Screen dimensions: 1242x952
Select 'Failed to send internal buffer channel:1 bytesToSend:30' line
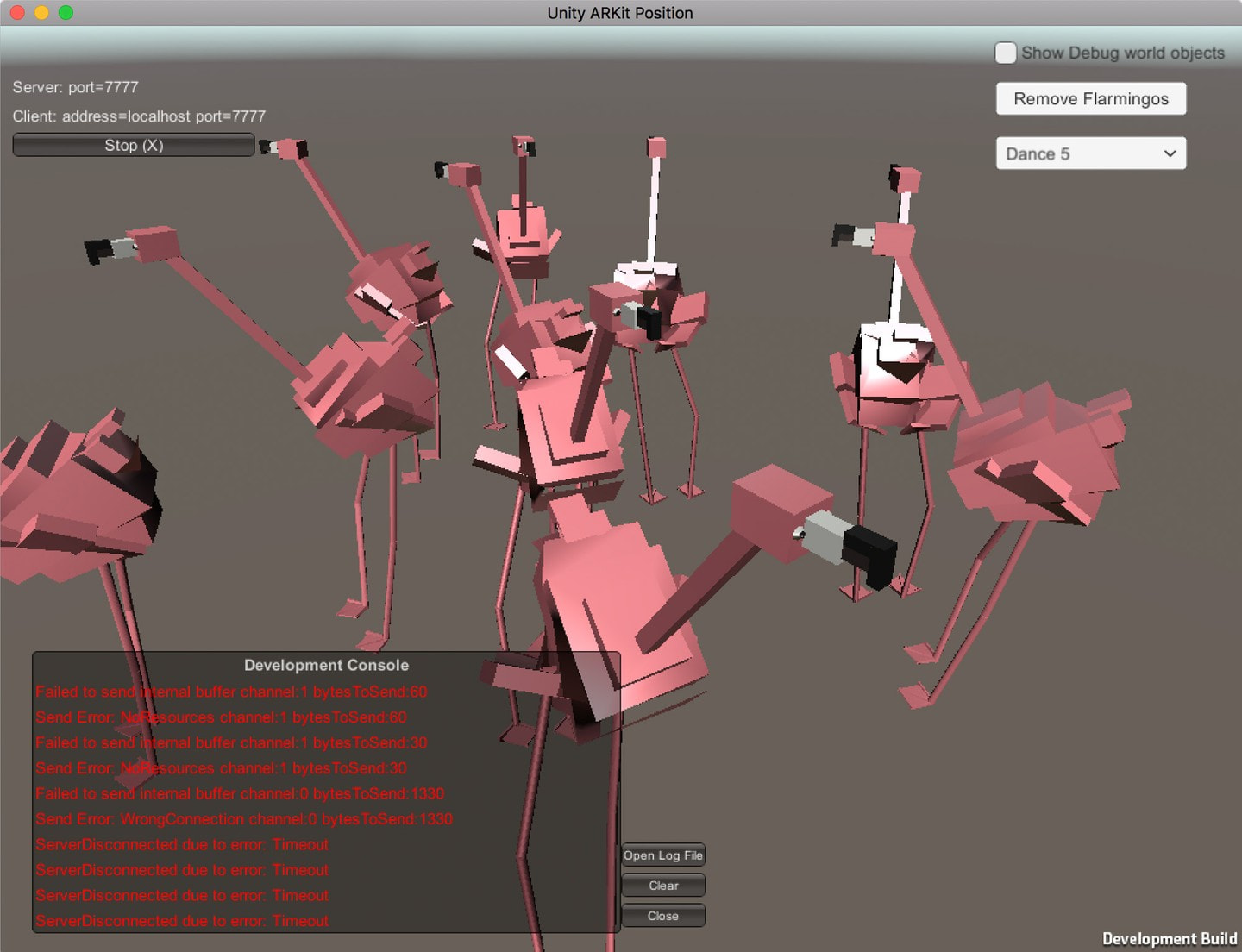coord(231,742)
